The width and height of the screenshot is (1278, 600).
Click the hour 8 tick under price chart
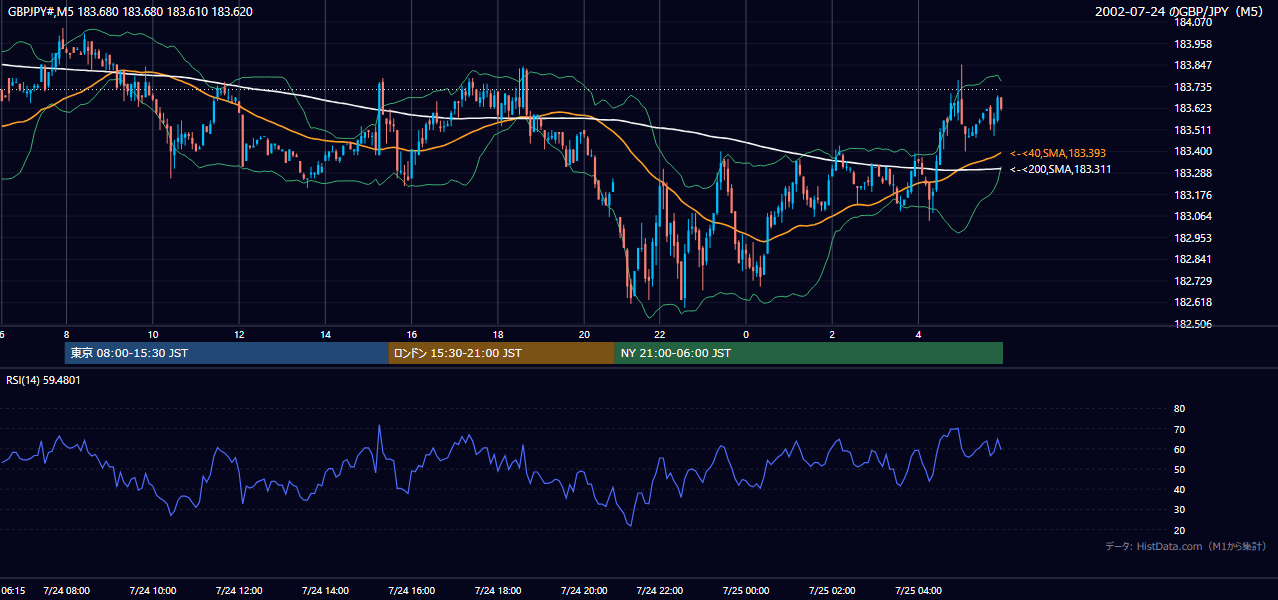click(x=66, y=334)
